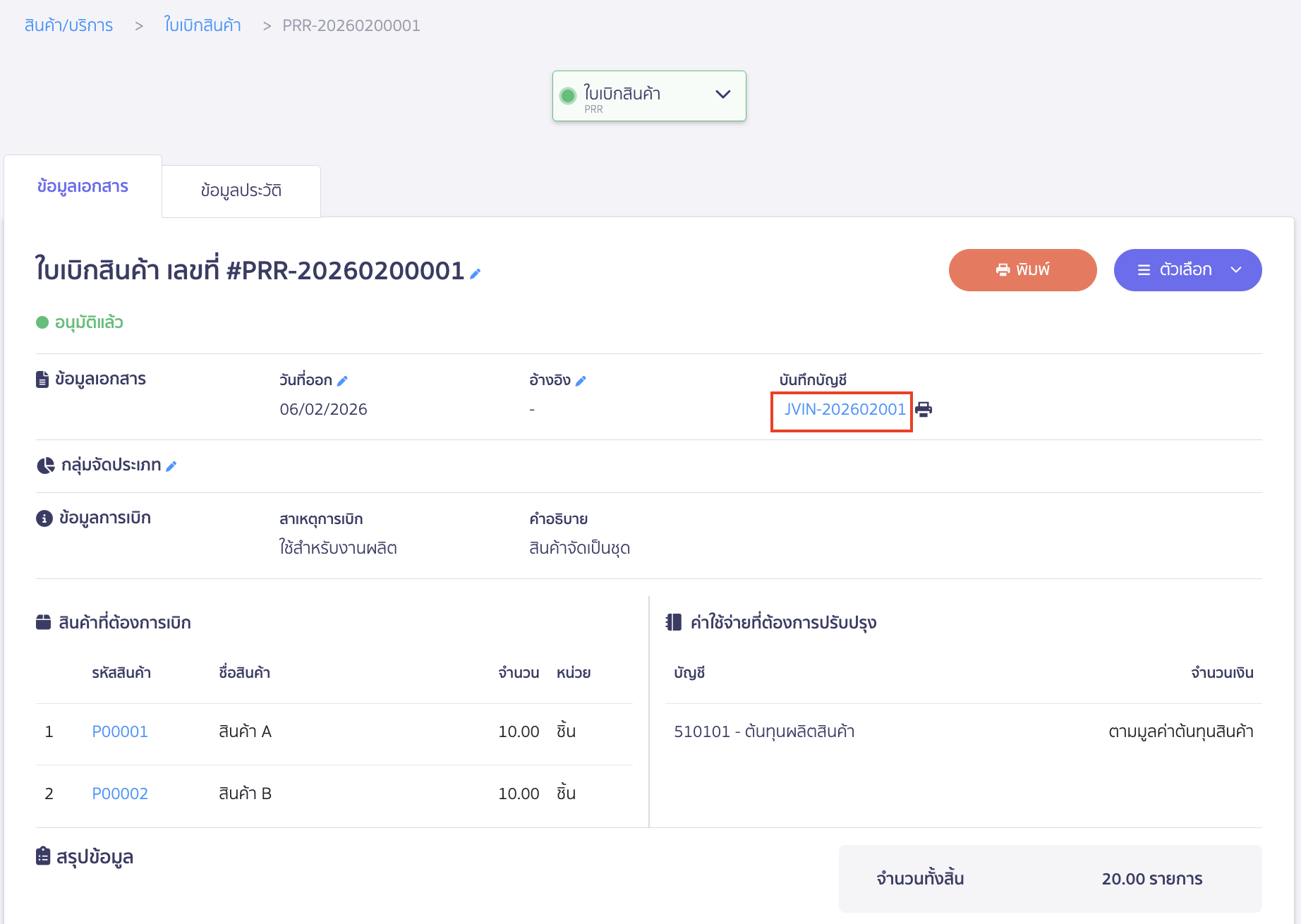1301x924 pixels.
Task: Edit กลุ่มจัดประเภท with its pencil icon
Action: (x=171, y=466)
